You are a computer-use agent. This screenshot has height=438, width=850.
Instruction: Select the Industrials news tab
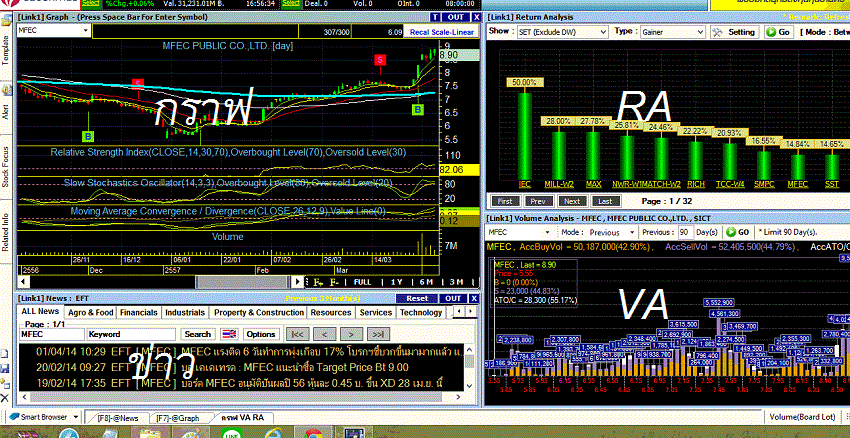185,313
